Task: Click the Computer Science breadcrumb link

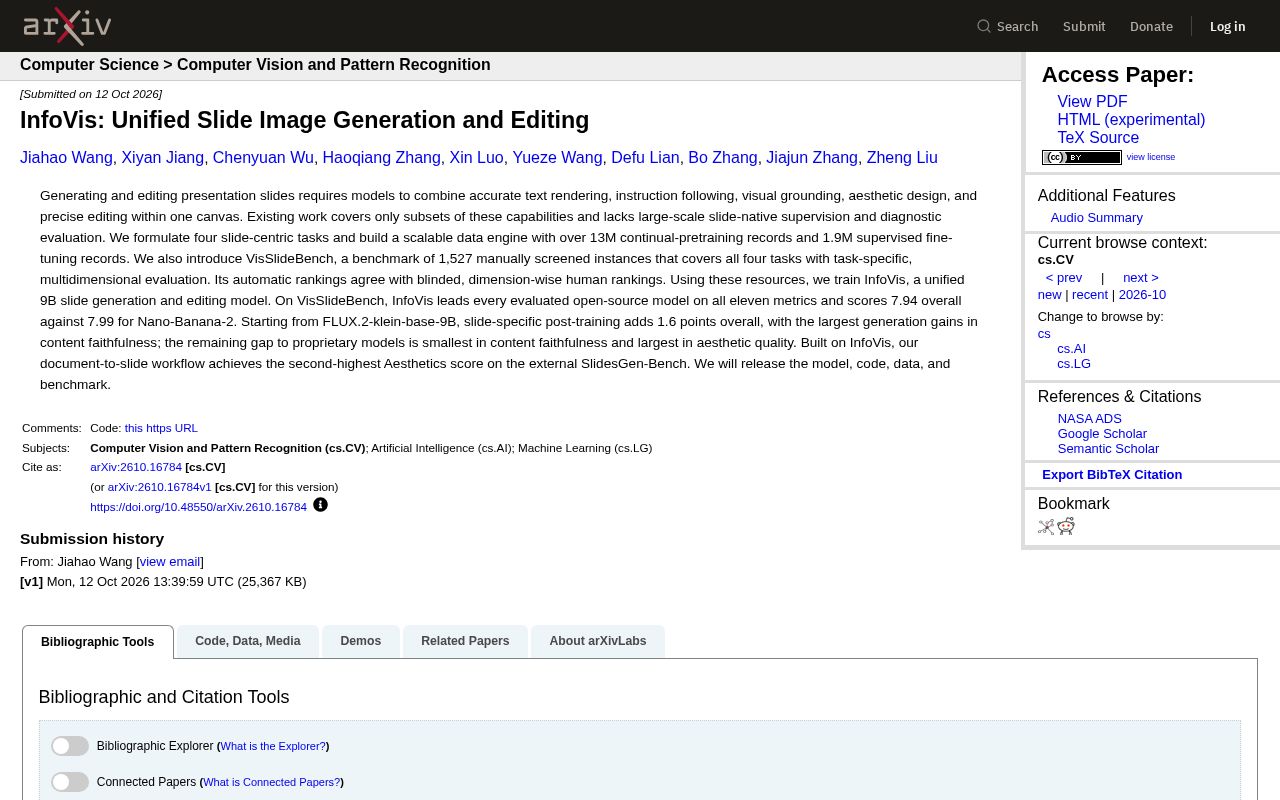Action: 89,65
